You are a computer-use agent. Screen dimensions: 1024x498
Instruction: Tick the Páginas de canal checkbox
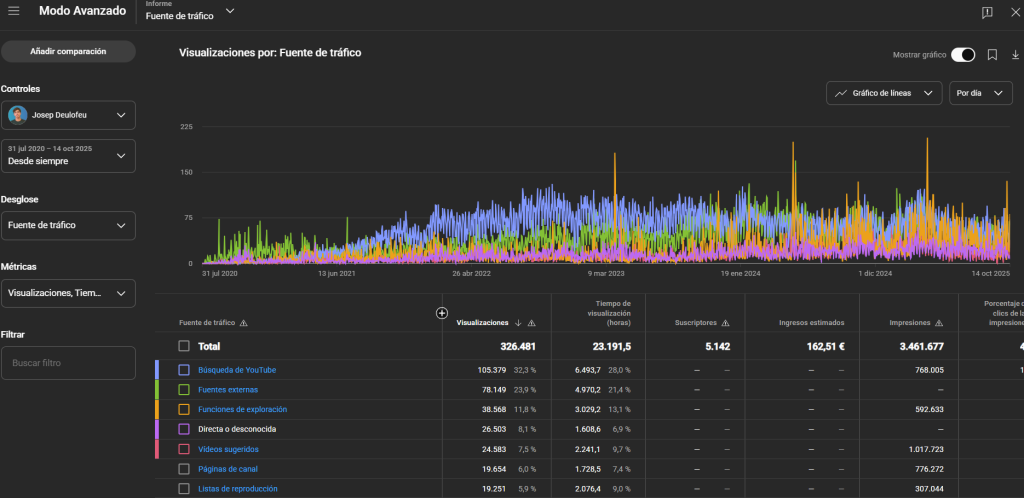[183, 469]
